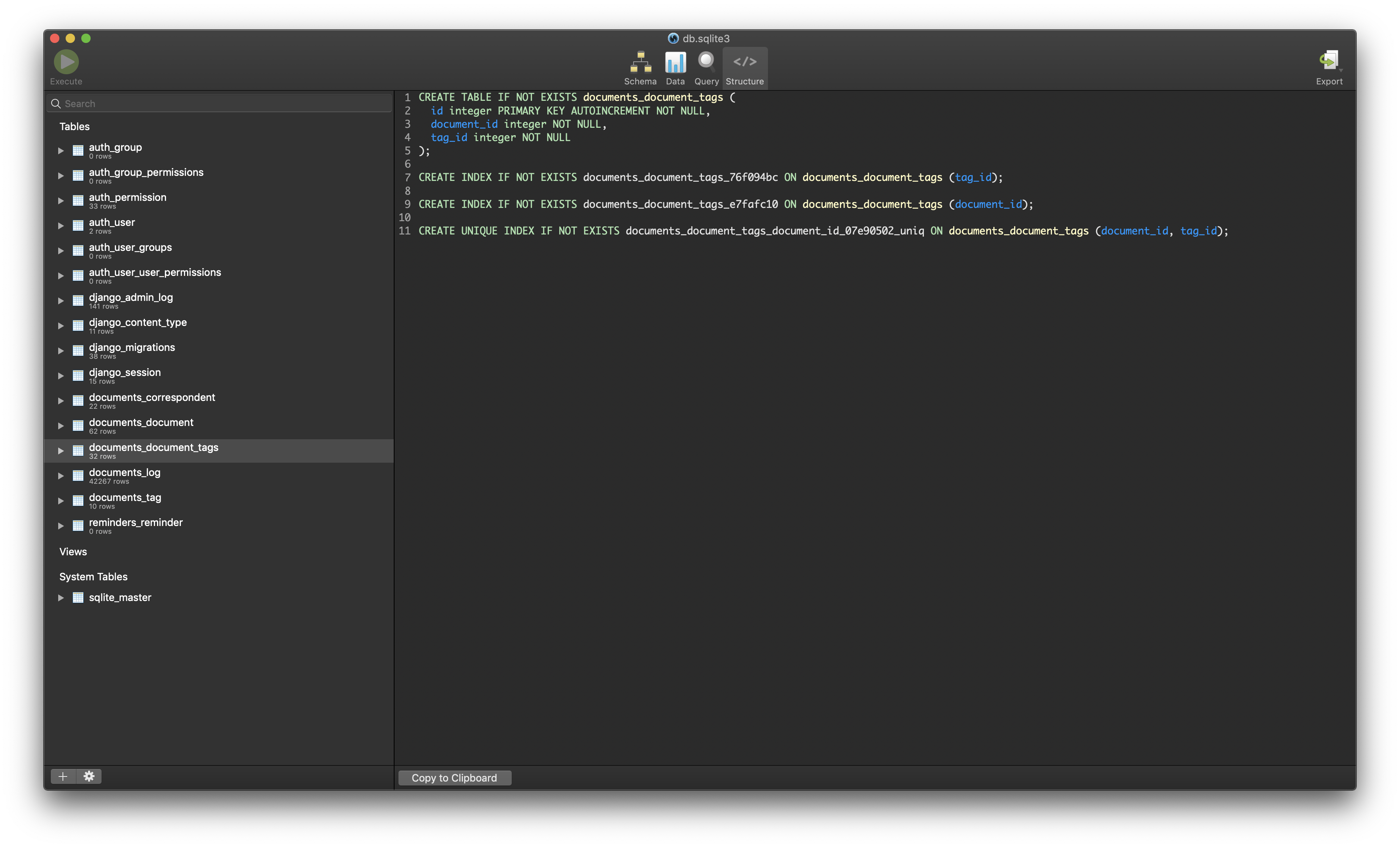Open the Query view
Viewport: 1400px width, 848px height.
point(706,68)
